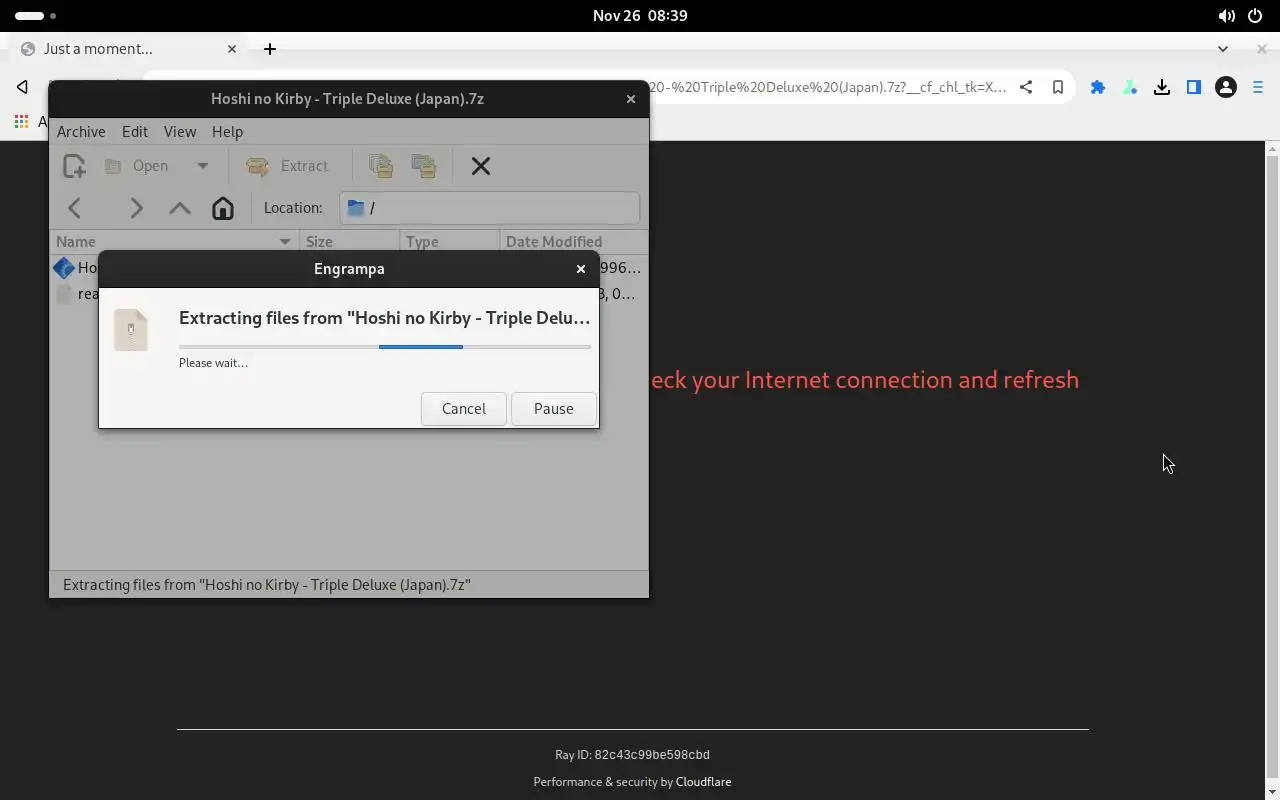Open the power menu icon
This screenshot has width=1280, height=800.
1255,15
